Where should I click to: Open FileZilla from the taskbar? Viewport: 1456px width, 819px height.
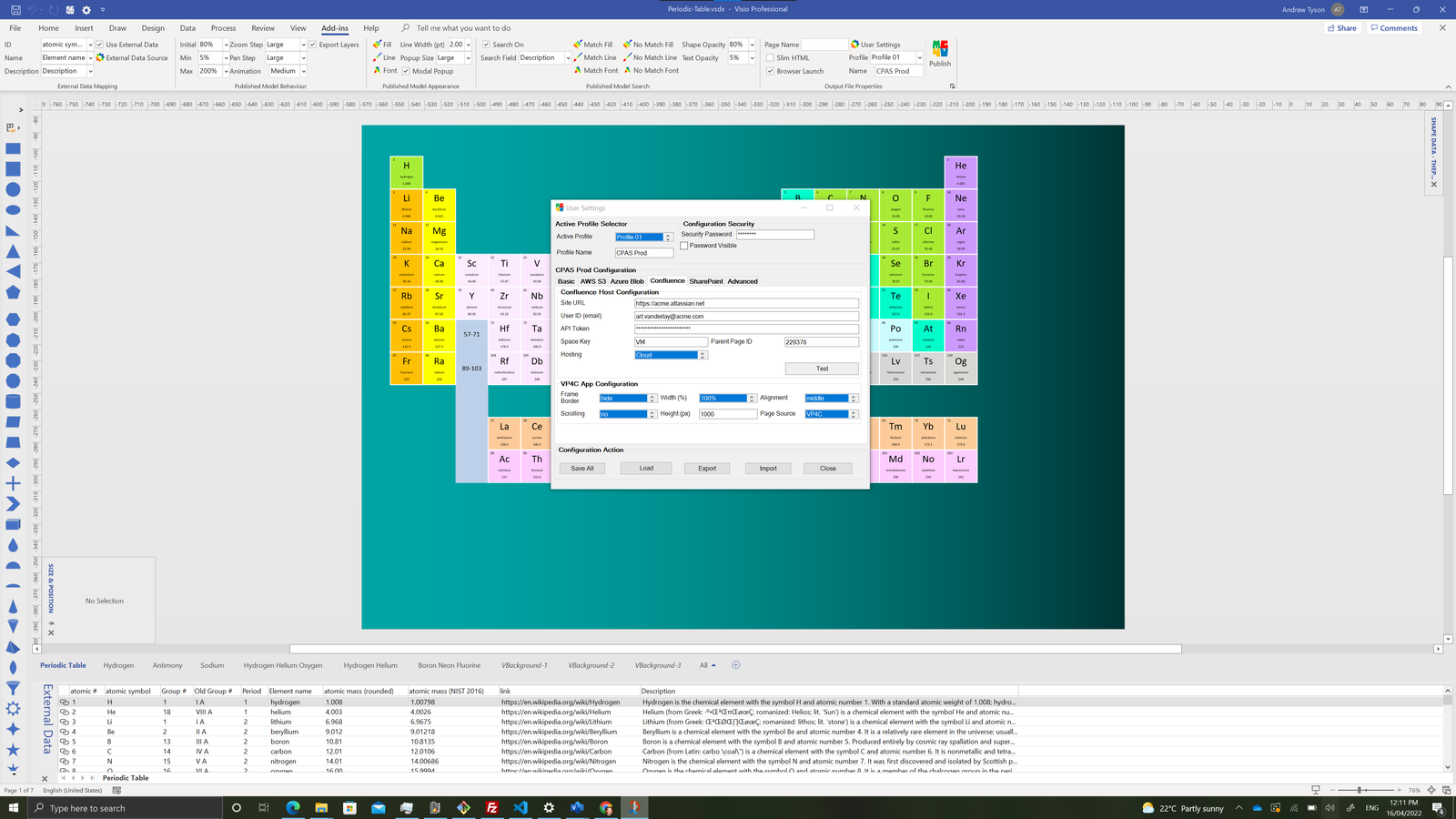pyautogui.click(x=491, y=807)
